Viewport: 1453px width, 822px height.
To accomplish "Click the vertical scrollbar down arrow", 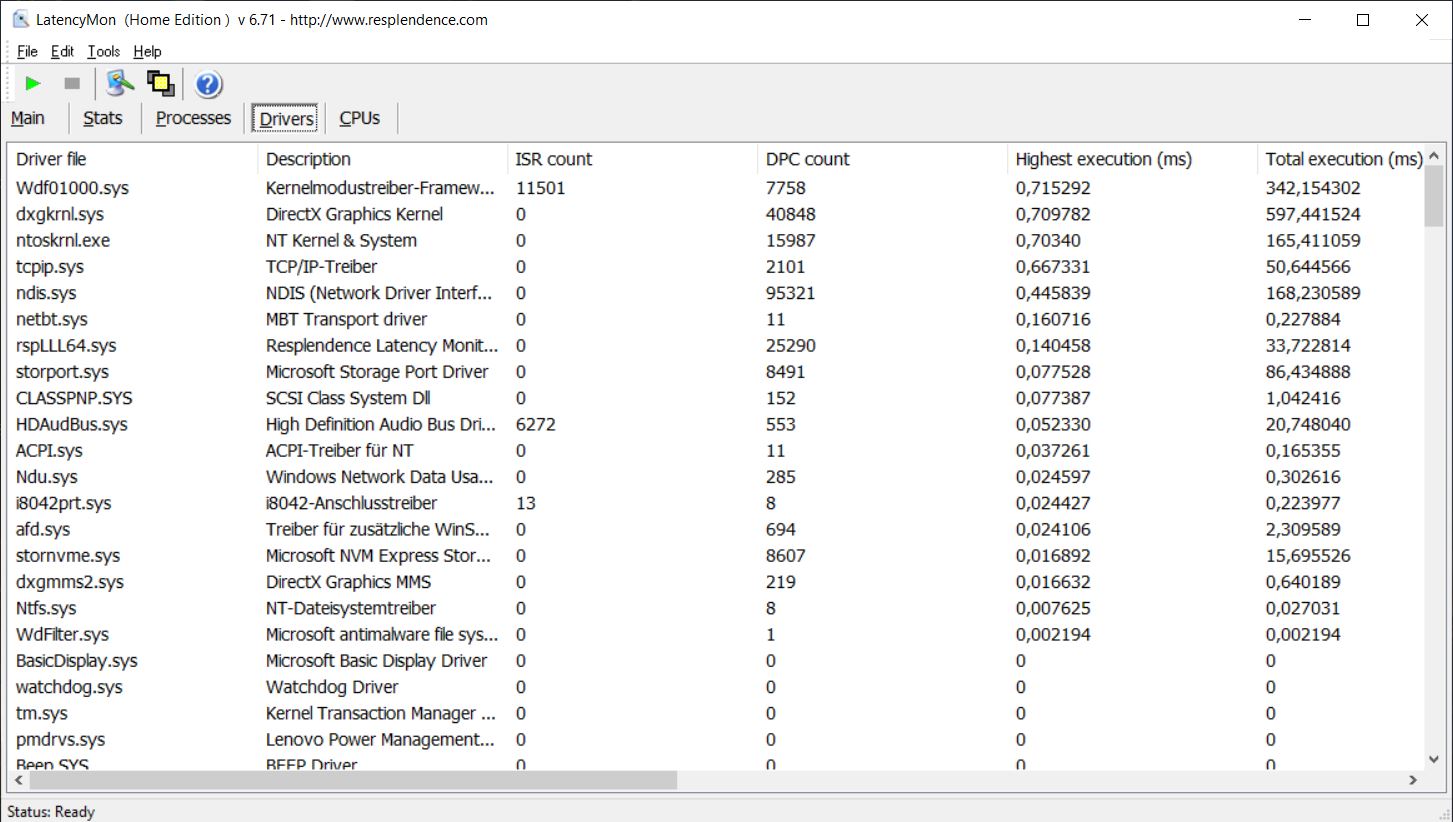I will [x=1434, y=759].
